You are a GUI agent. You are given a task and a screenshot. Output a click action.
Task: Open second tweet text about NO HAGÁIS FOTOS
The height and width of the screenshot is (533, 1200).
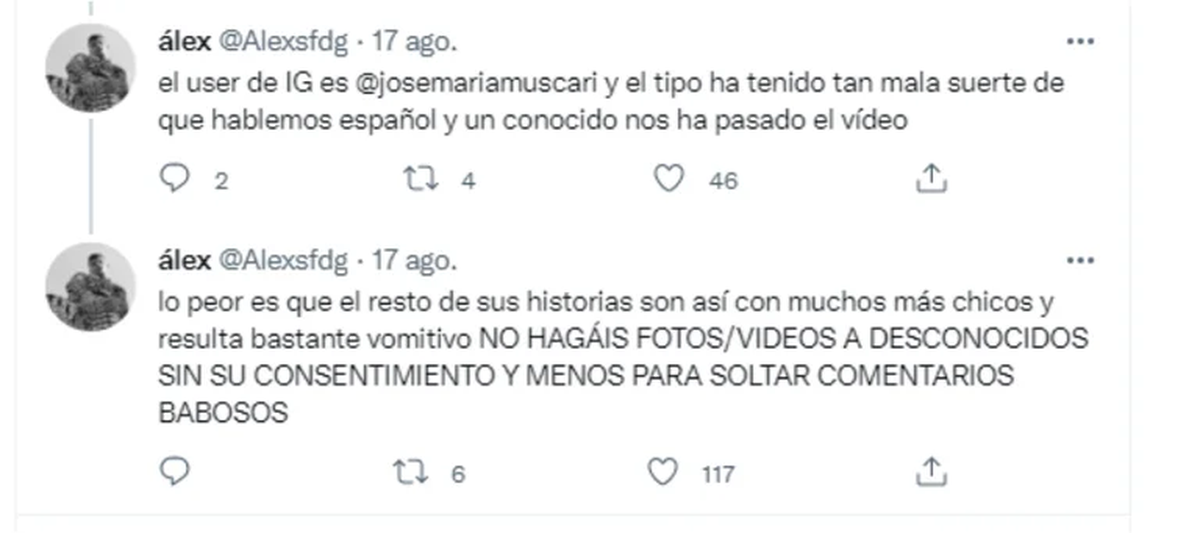[x=623, y=357]
